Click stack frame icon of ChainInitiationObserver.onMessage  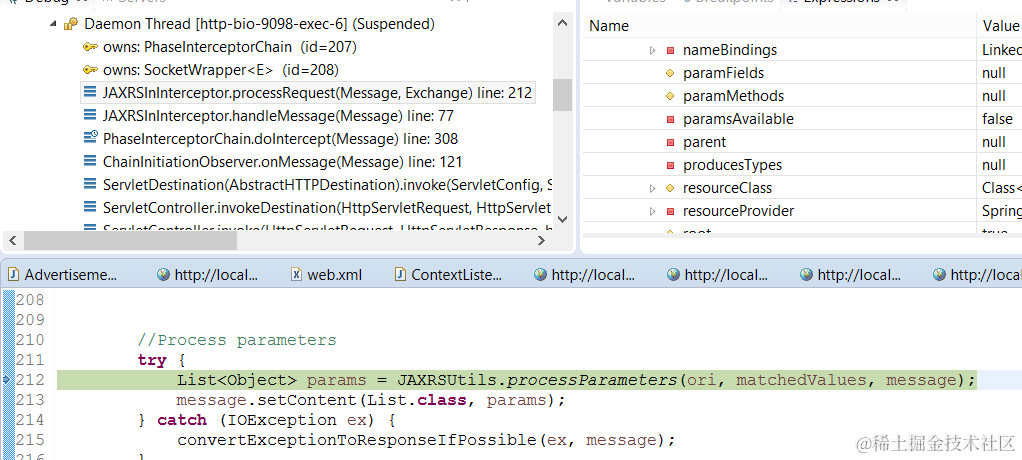click(91, 162)
